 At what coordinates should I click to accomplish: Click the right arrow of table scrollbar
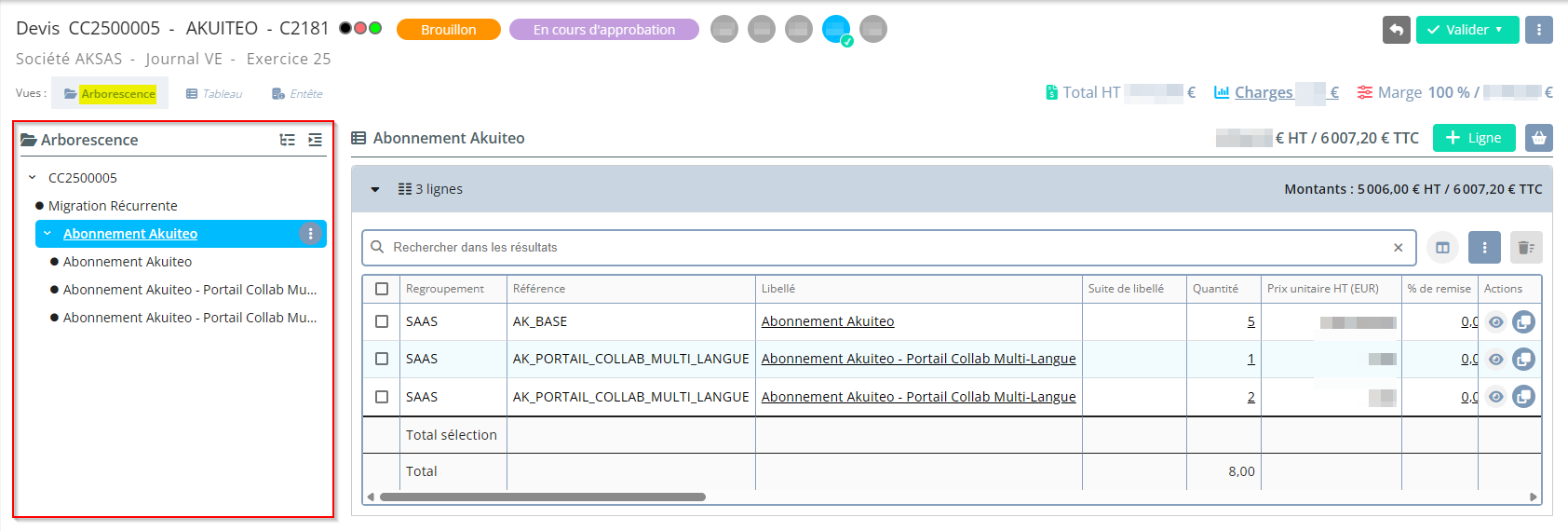[1534, 497]
